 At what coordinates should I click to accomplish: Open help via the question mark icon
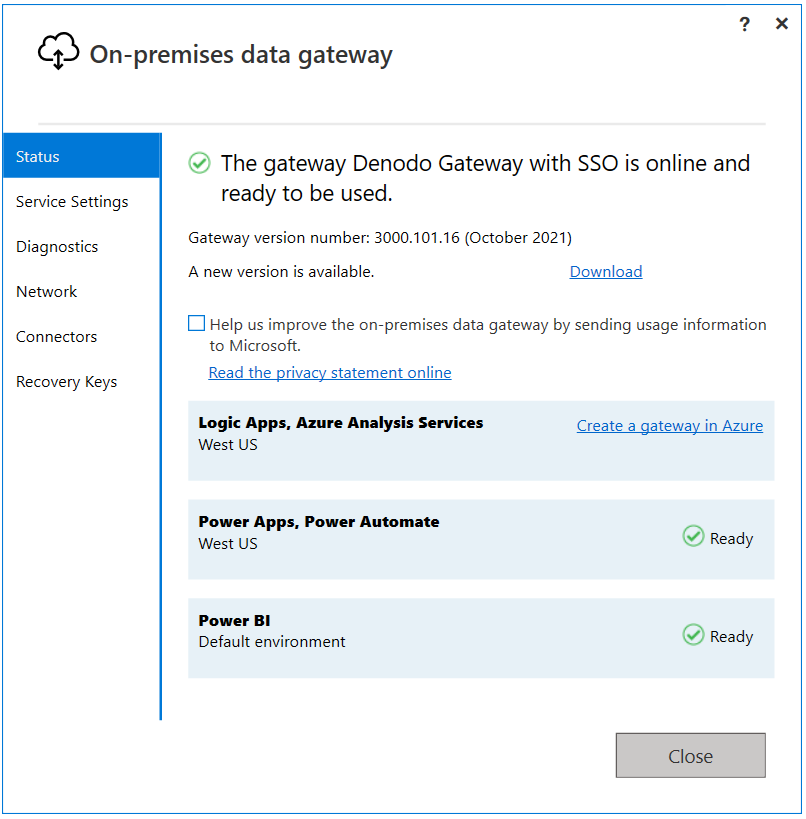point(744,24)
